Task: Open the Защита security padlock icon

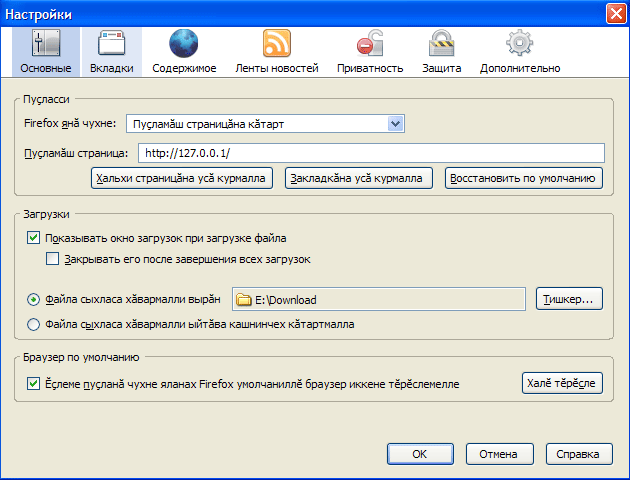Action: click(x=441, y=45)
